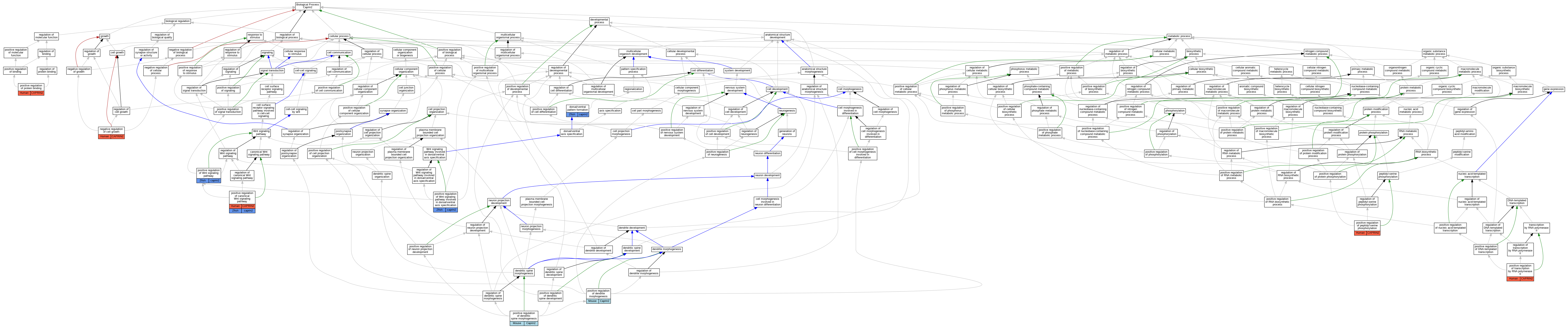
Task: Click the 'phosphorus metabolic process' node
Action: point(1025,70)
